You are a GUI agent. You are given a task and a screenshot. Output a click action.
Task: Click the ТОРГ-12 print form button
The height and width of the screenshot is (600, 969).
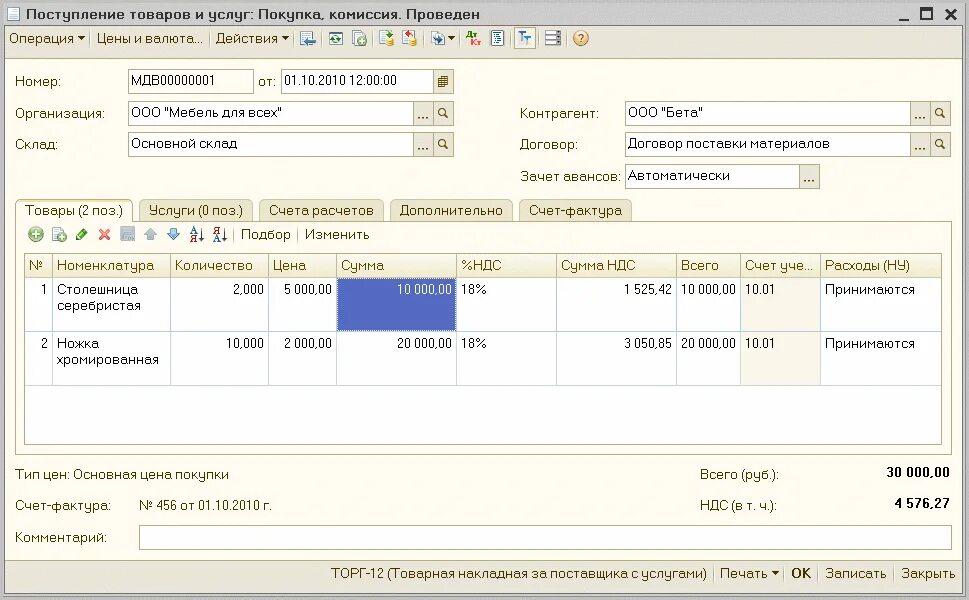518,573
